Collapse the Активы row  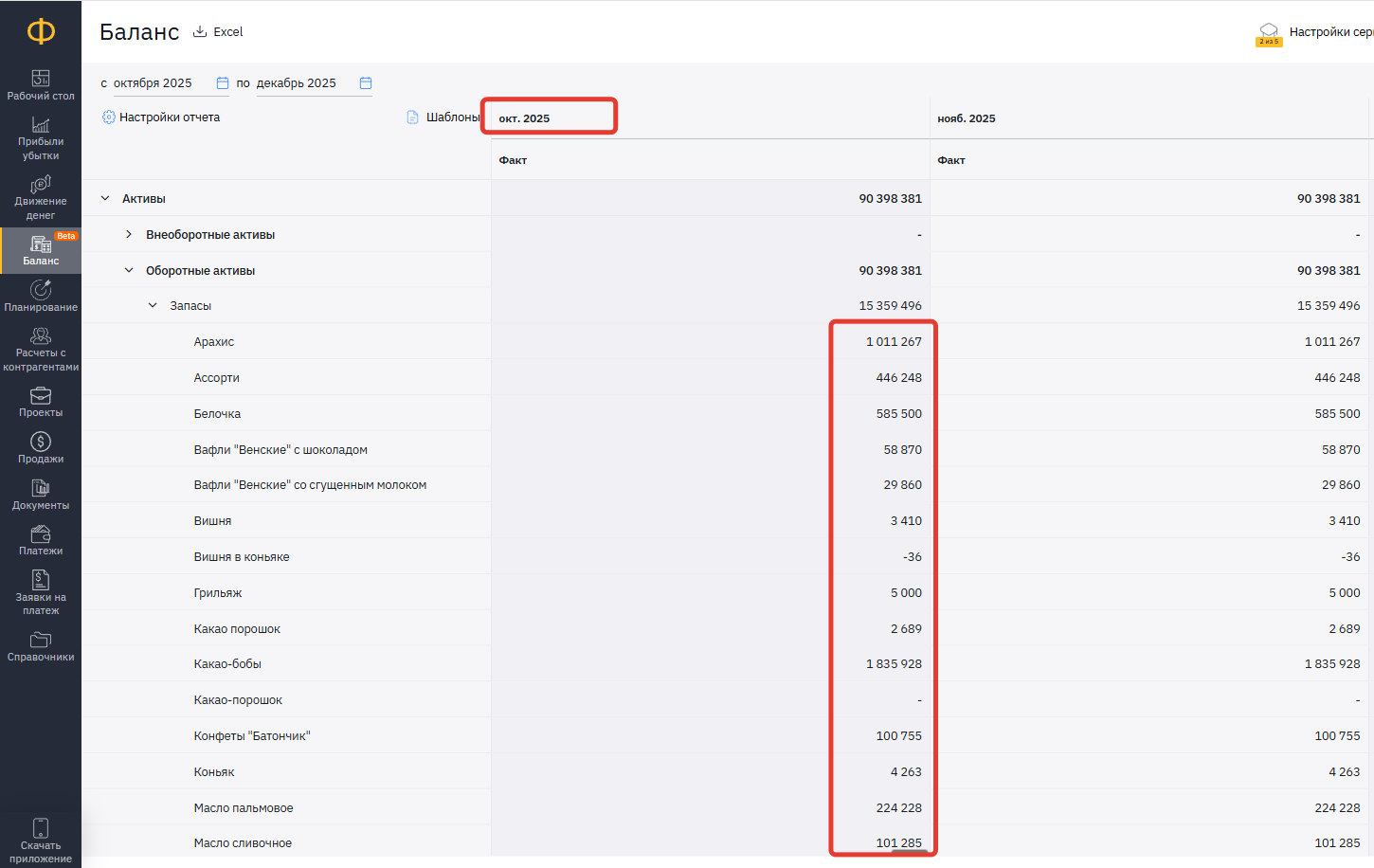click(x=105, y=199)
